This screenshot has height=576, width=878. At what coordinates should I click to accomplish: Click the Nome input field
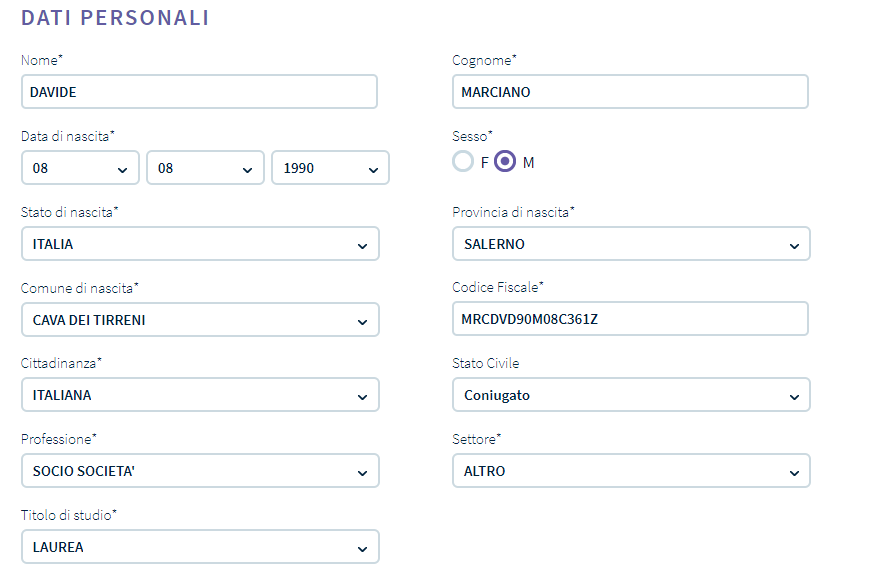click(199, 92)
